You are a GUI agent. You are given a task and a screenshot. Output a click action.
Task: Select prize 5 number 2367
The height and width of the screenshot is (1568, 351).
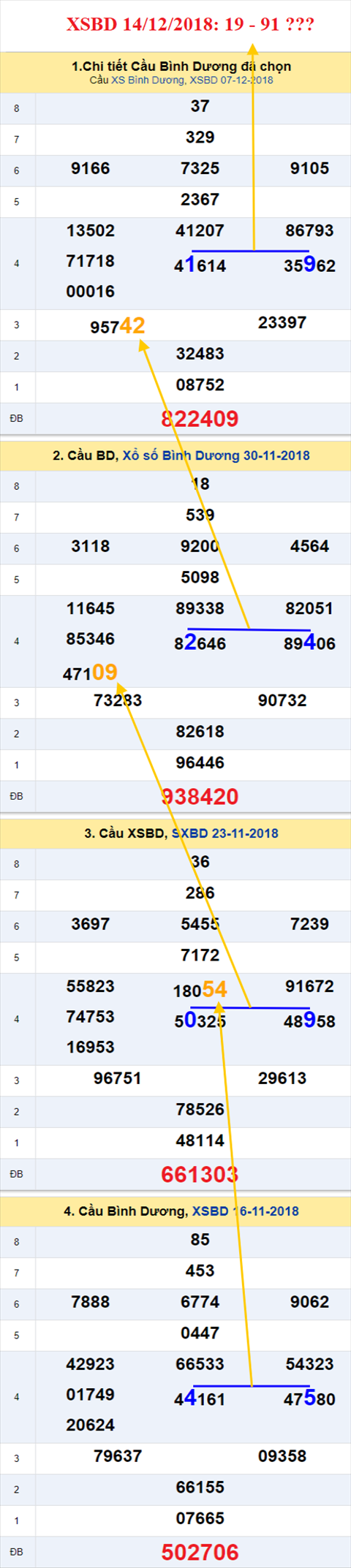[200, 200]
